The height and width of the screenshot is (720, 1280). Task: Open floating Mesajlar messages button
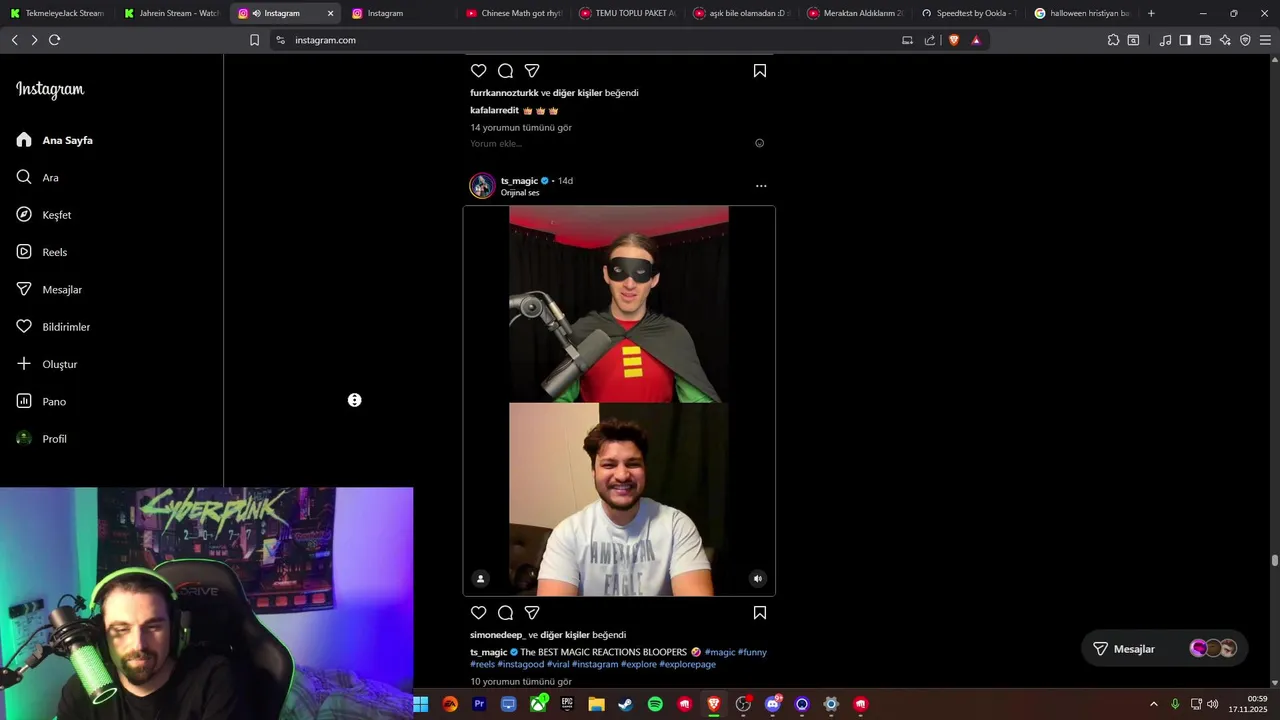click(1166, 649)
